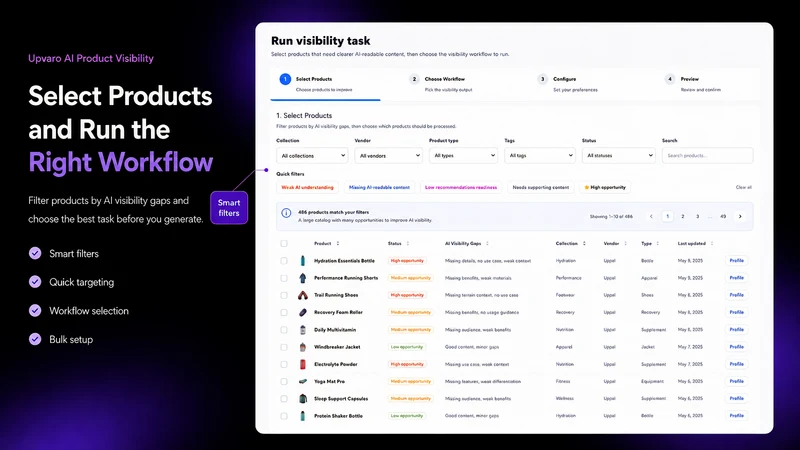Check Hydration Essentials Bottle row checkbox
The image size is (800, 450).
284,261
